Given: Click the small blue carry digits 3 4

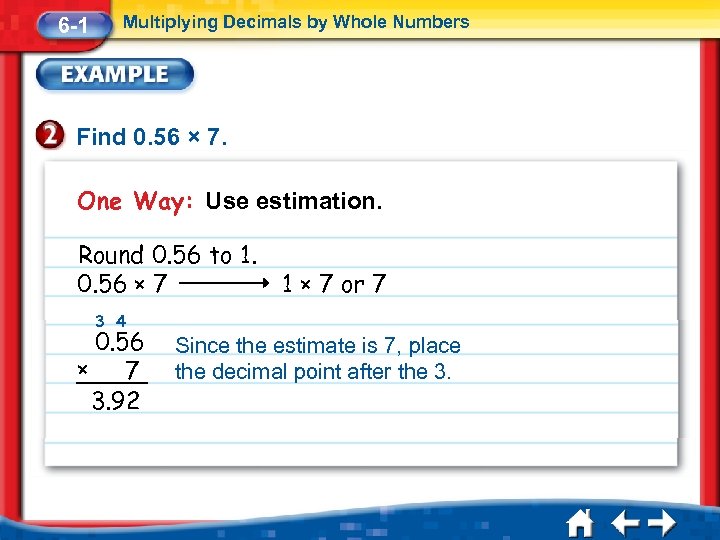Looking at the screenshot, I should 110,320.
